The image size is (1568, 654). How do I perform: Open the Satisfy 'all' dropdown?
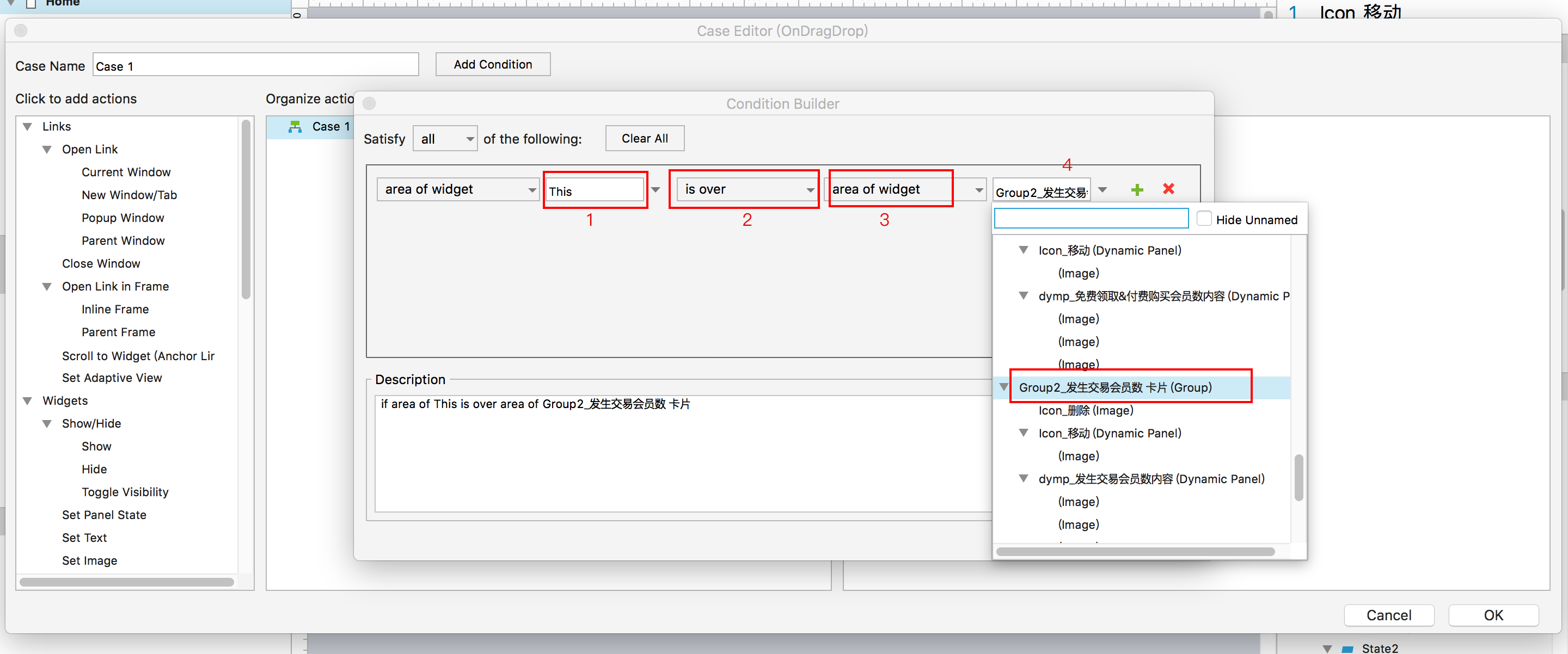click(445, 139)
